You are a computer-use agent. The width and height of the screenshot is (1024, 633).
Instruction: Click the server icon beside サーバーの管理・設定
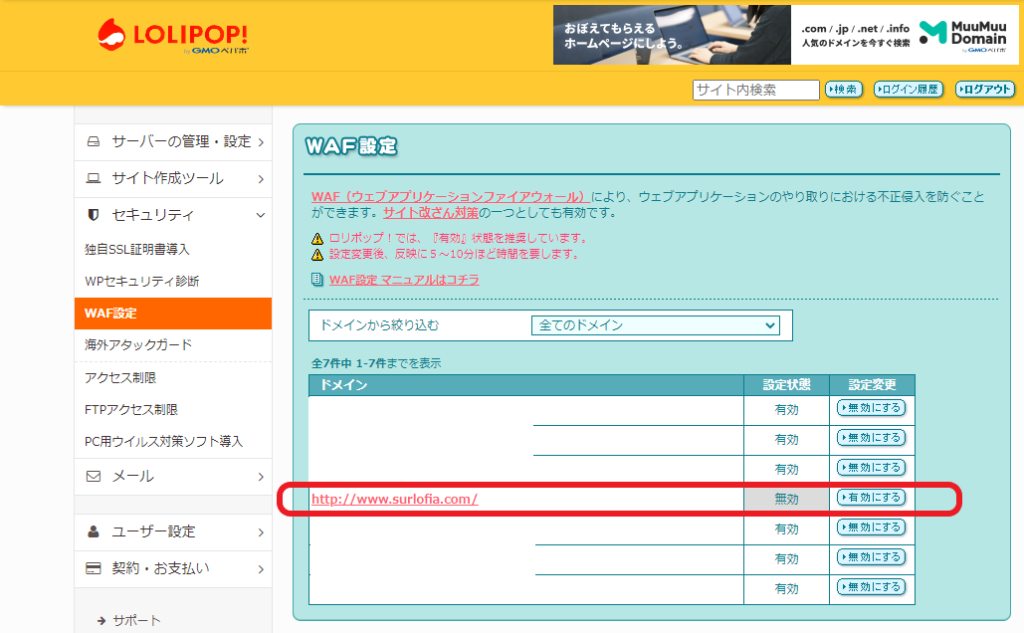pos(94,142)
